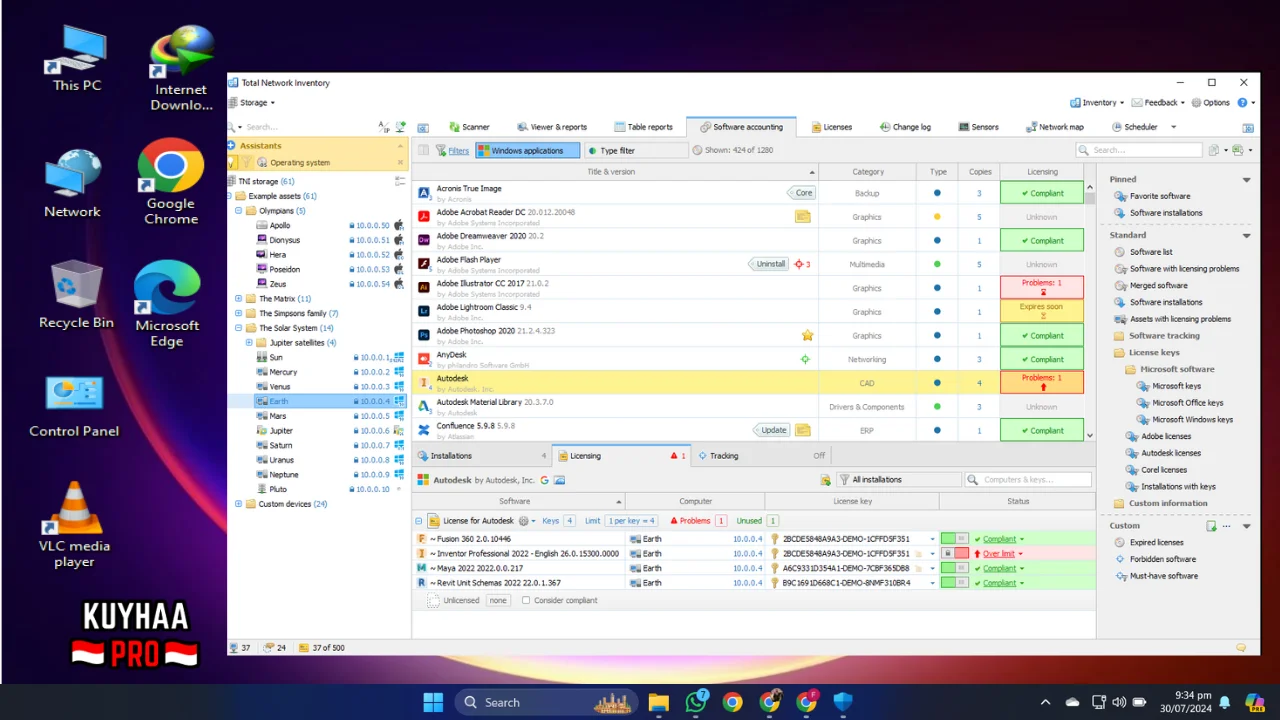The height and width of the screenshot is (720, 1280).
Task: Toggle the locked switch on Inventor Professional row
Action: click(x=954, y=553)
